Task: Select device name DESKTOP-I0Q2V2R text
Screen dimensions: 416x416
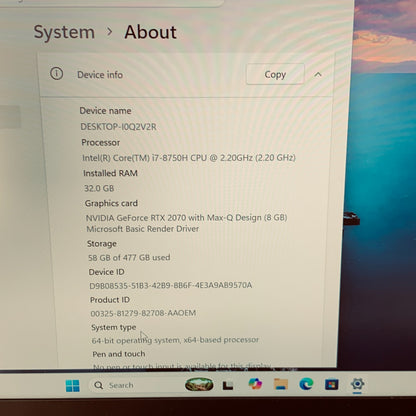Action: pos(118,127)
